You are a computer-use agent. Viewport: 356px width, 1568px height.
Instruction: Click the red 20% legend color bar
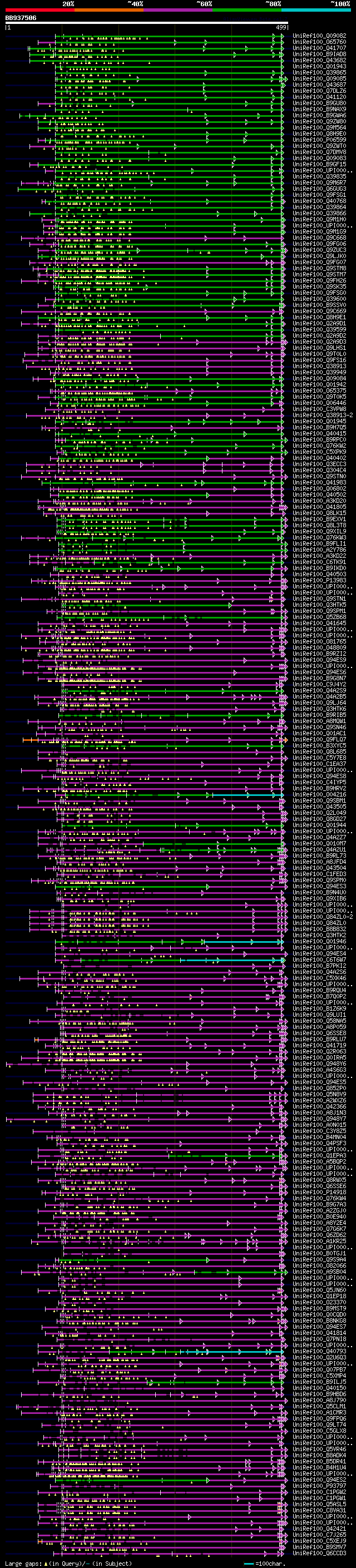pyautogui.click(x=39, y=11)
